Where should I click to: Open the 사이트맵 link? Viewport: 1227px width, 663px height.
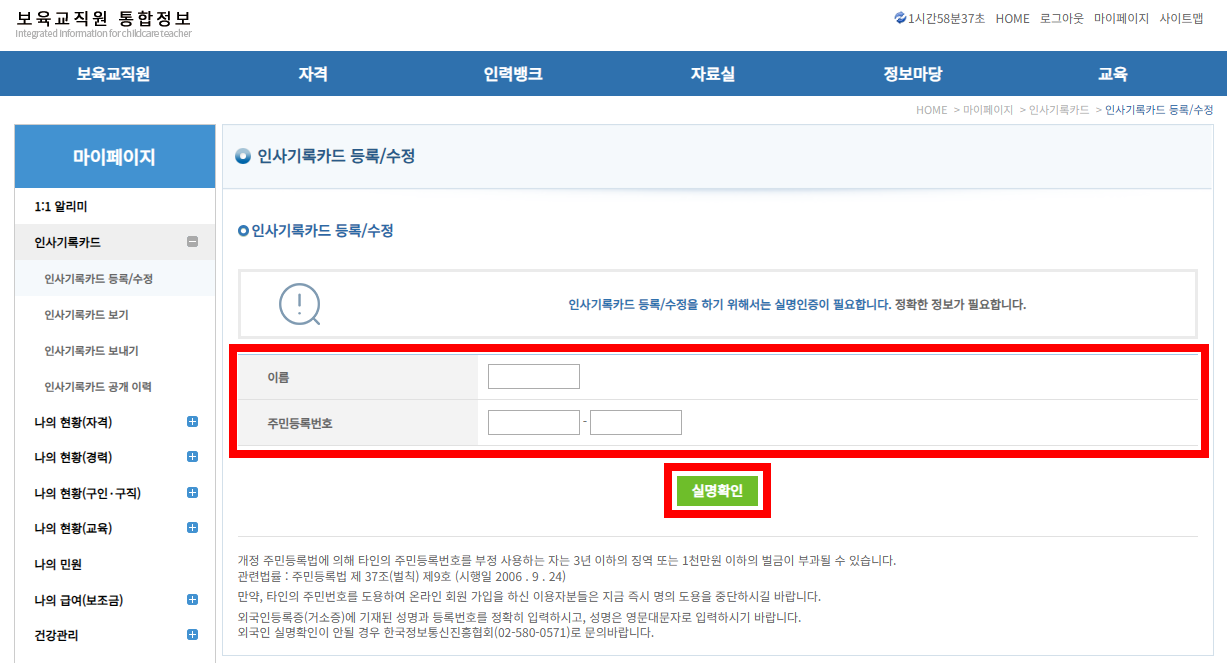[x=1181, y=19]
